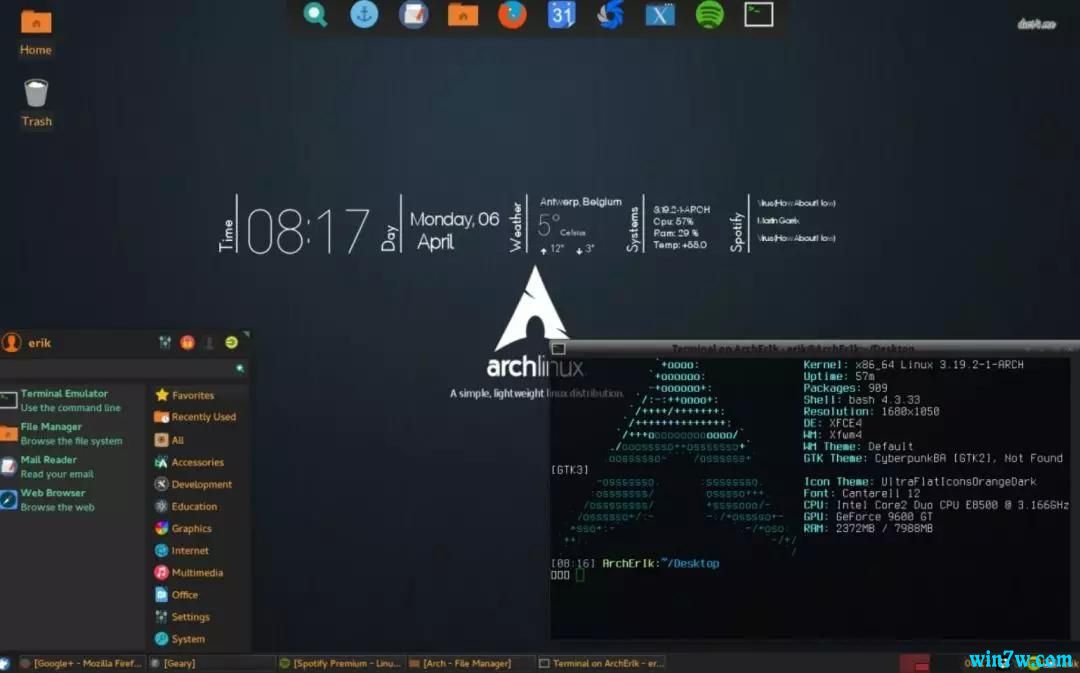
Task: Click the Spotify widget track info
Action: click(x=796, y=220)
